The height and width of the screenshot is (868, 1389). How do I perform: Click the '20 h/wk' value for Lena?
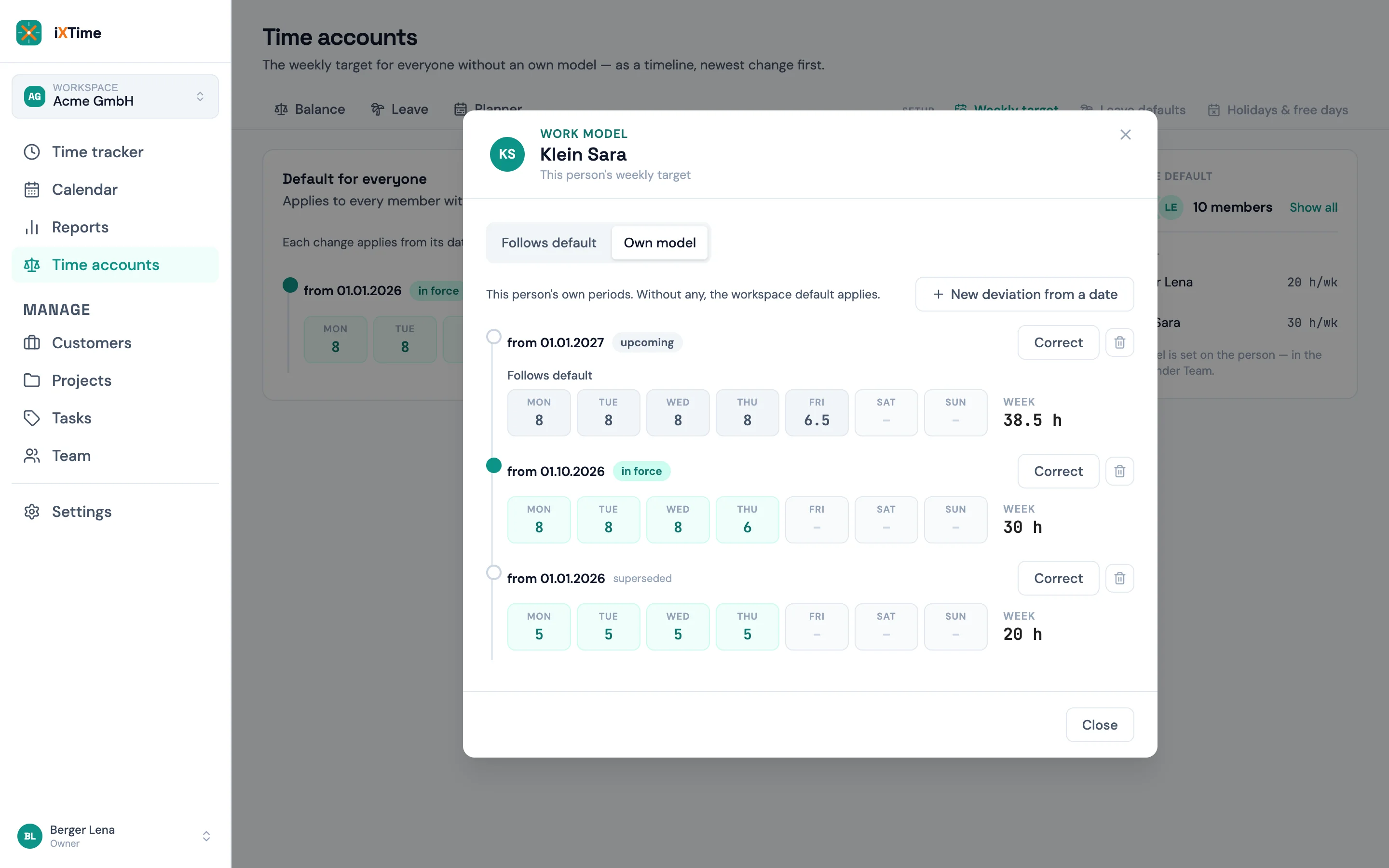point(1312,283)
